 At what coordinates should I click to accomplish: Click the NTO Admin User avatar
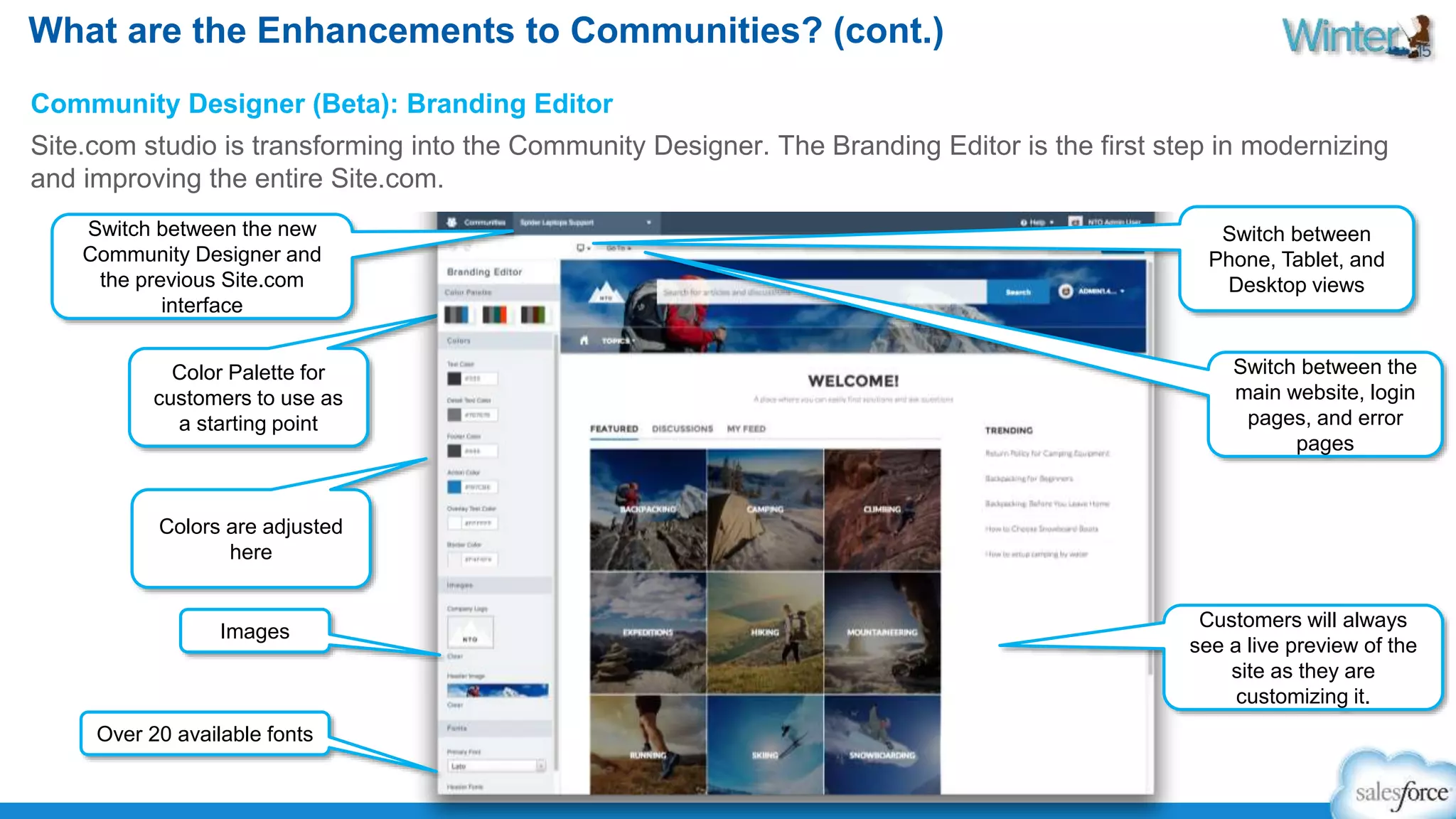1075,222
